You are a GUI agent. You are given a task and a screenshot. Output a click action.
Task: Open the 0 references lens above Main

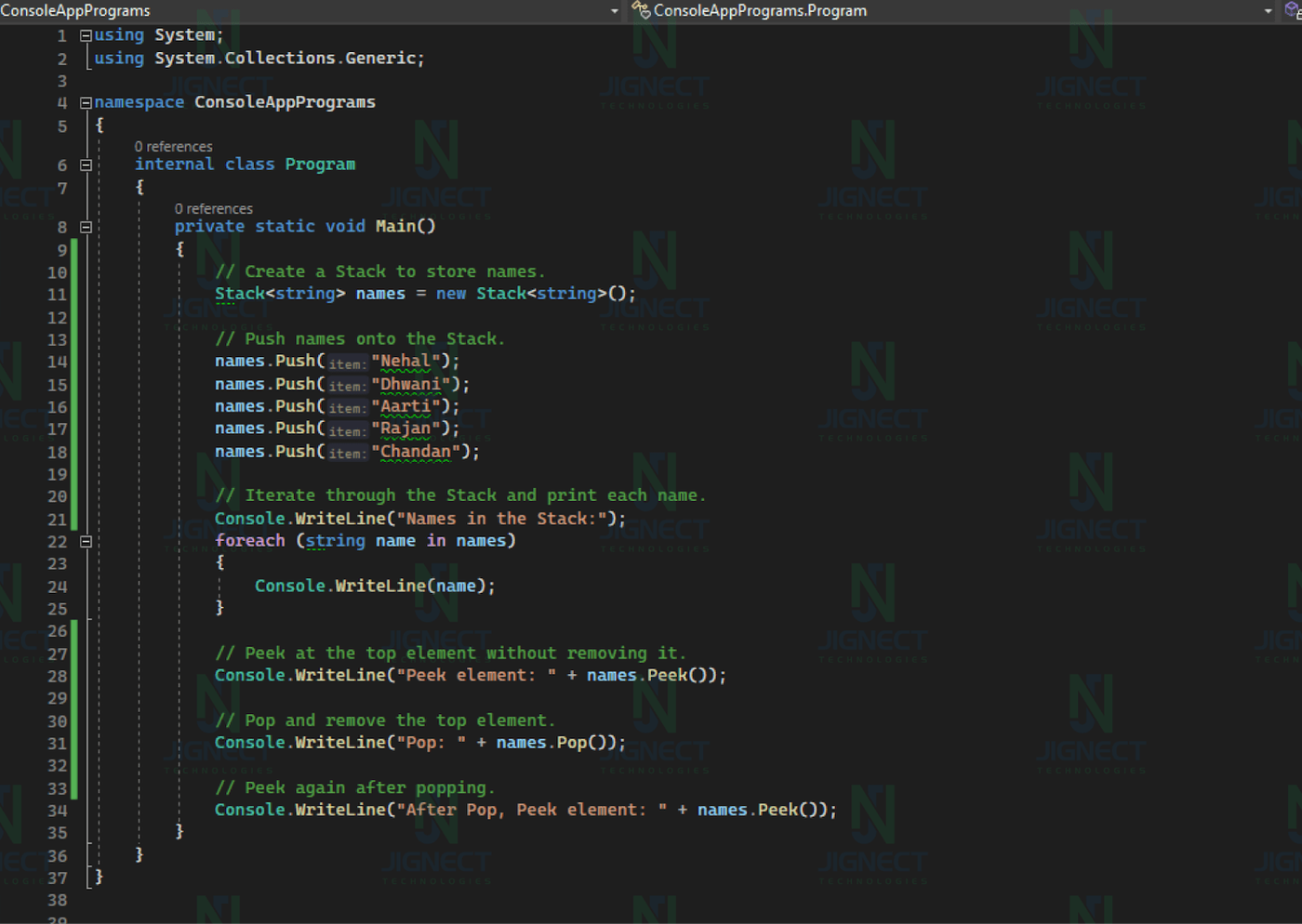click(x=213, y=209)
